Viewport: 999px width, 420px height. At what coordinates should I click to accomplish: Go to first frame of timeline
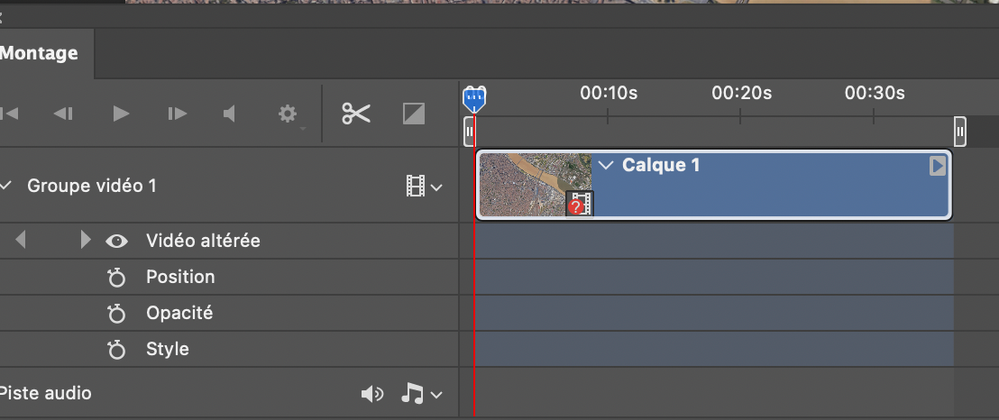[x=9, y=114]
